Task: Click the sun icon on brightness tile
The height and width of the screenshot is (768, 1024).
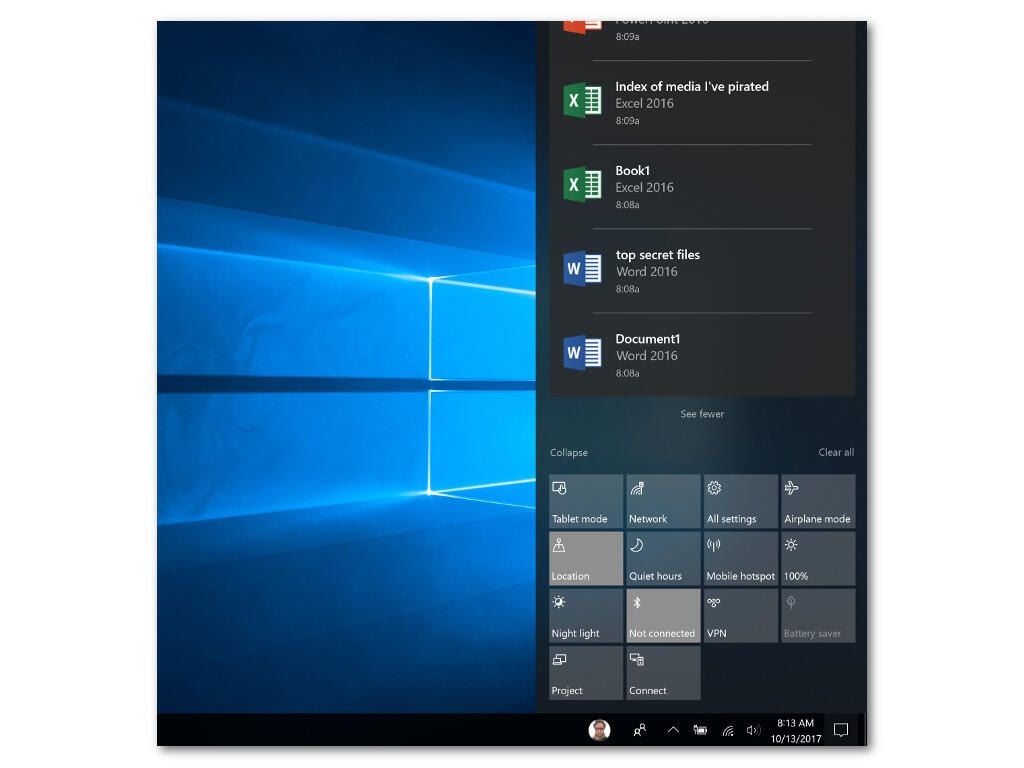Action: 791,545
